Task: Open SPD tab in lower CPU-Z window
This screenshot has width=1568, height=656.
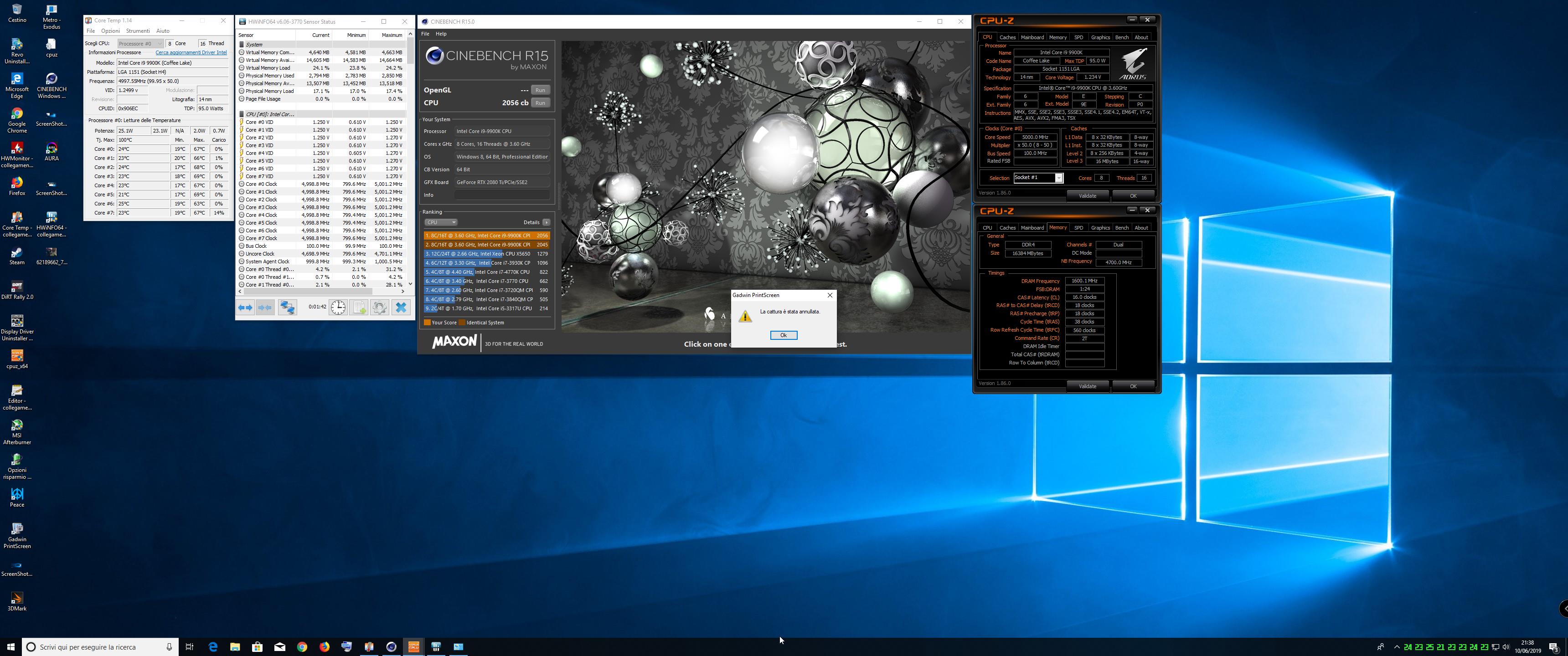Action: (1078, 228)
